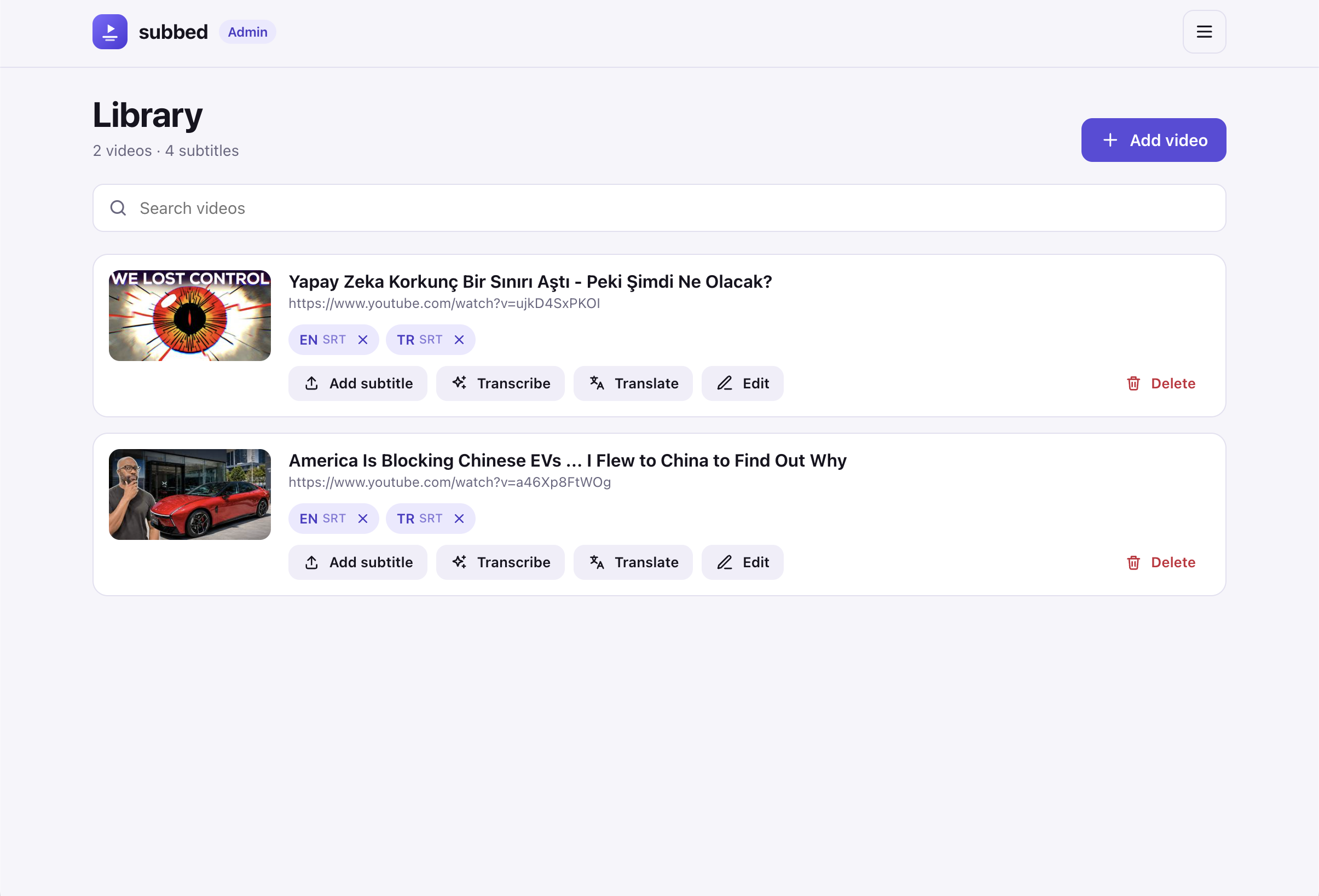Remove EN SRT subtitle from Chinese EVs video
The width and height of the screenshot is (1319, 896).
tap(363, 519)
